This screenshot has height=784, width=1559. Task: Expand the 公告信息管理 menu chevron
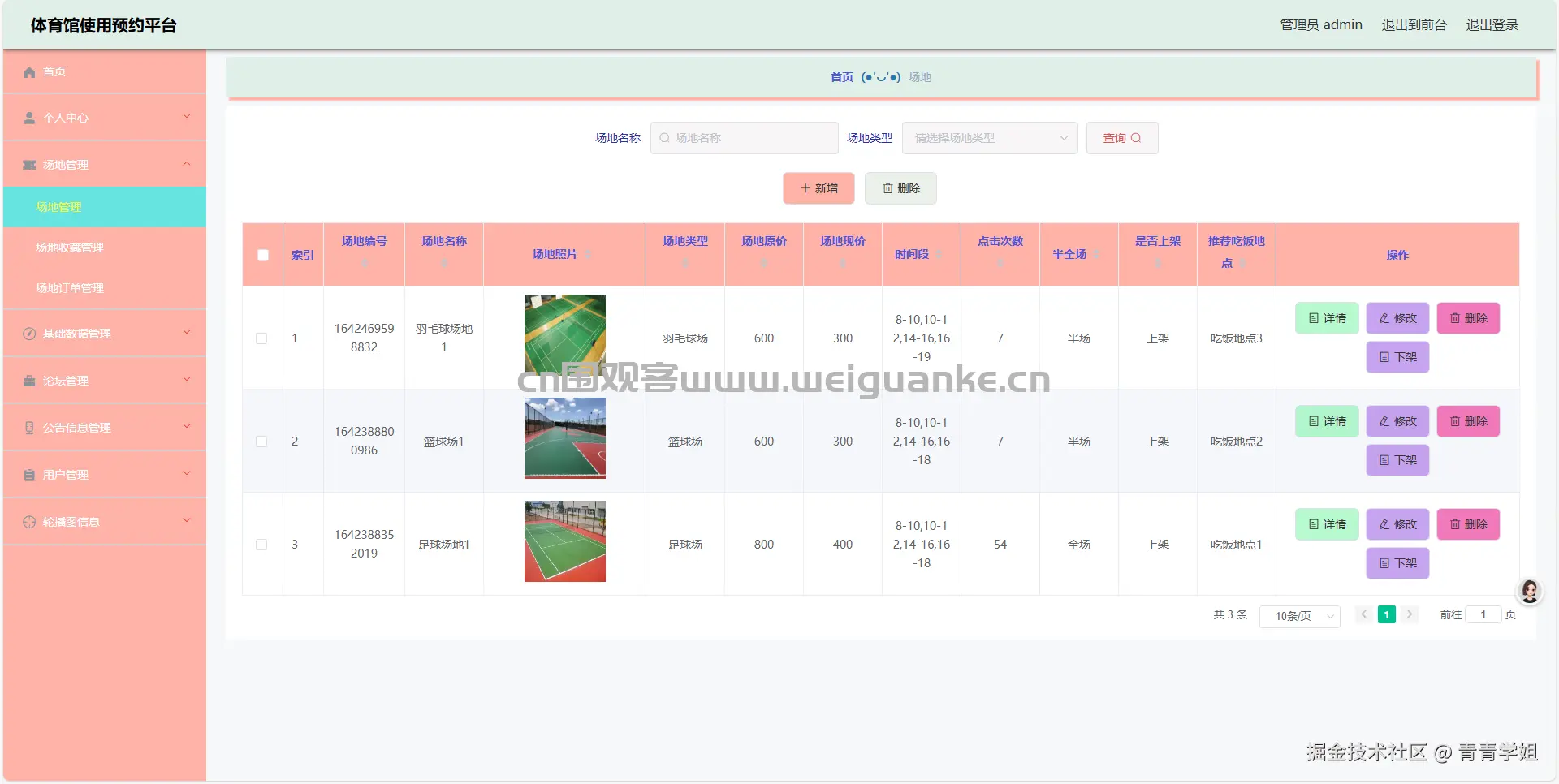pyautogui.click(x=187, y=427)
